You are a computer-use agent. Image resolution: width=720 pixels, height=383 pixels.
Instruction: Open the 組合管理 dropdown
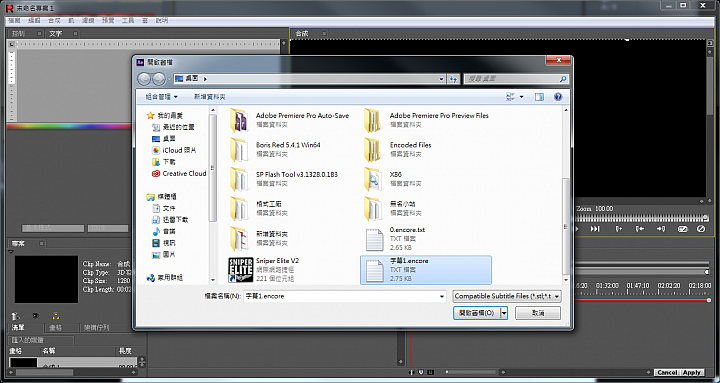[161, 97]
